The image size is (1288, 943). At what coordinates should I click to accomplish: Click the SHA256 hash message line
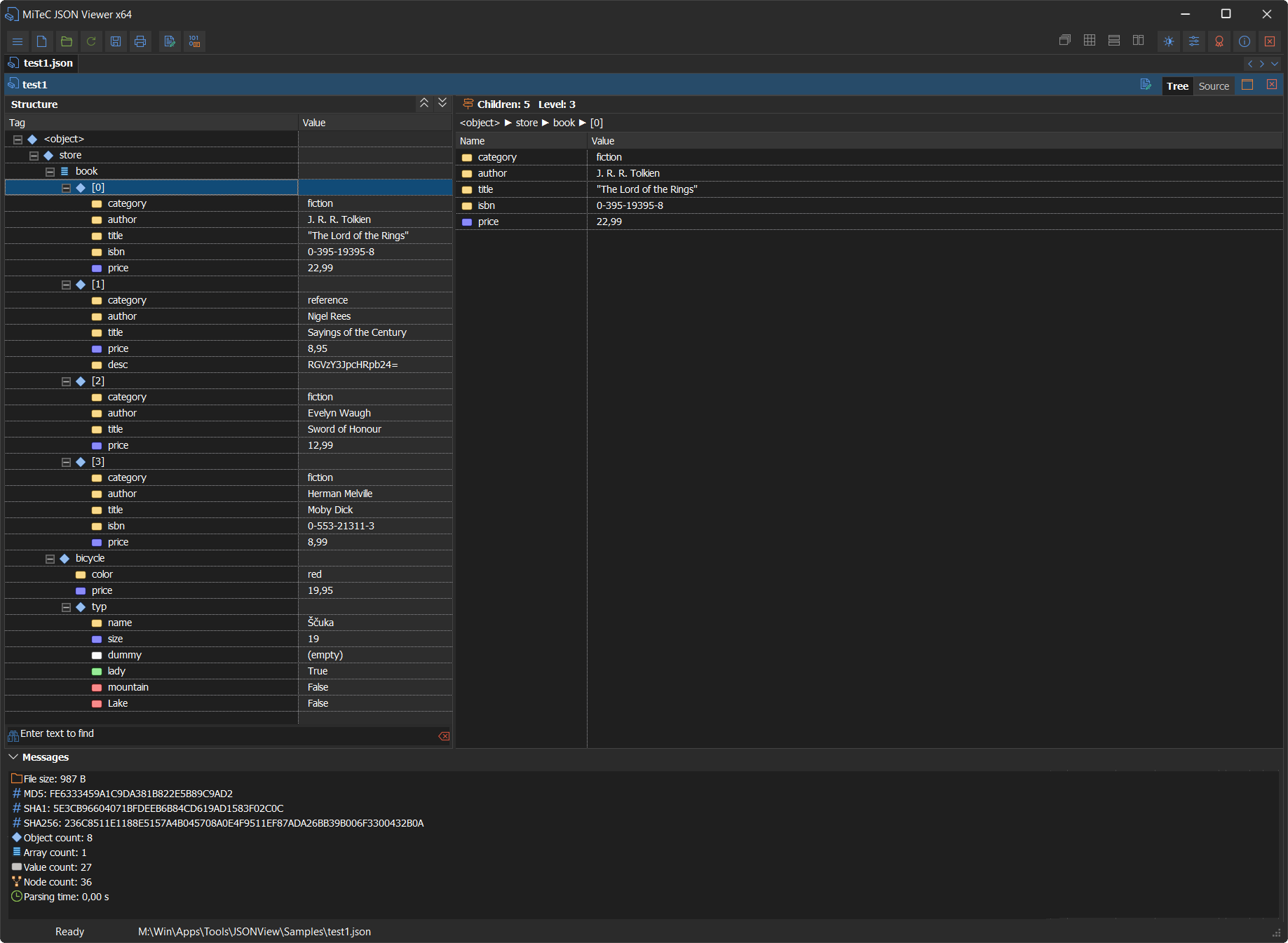pos(218,823)
